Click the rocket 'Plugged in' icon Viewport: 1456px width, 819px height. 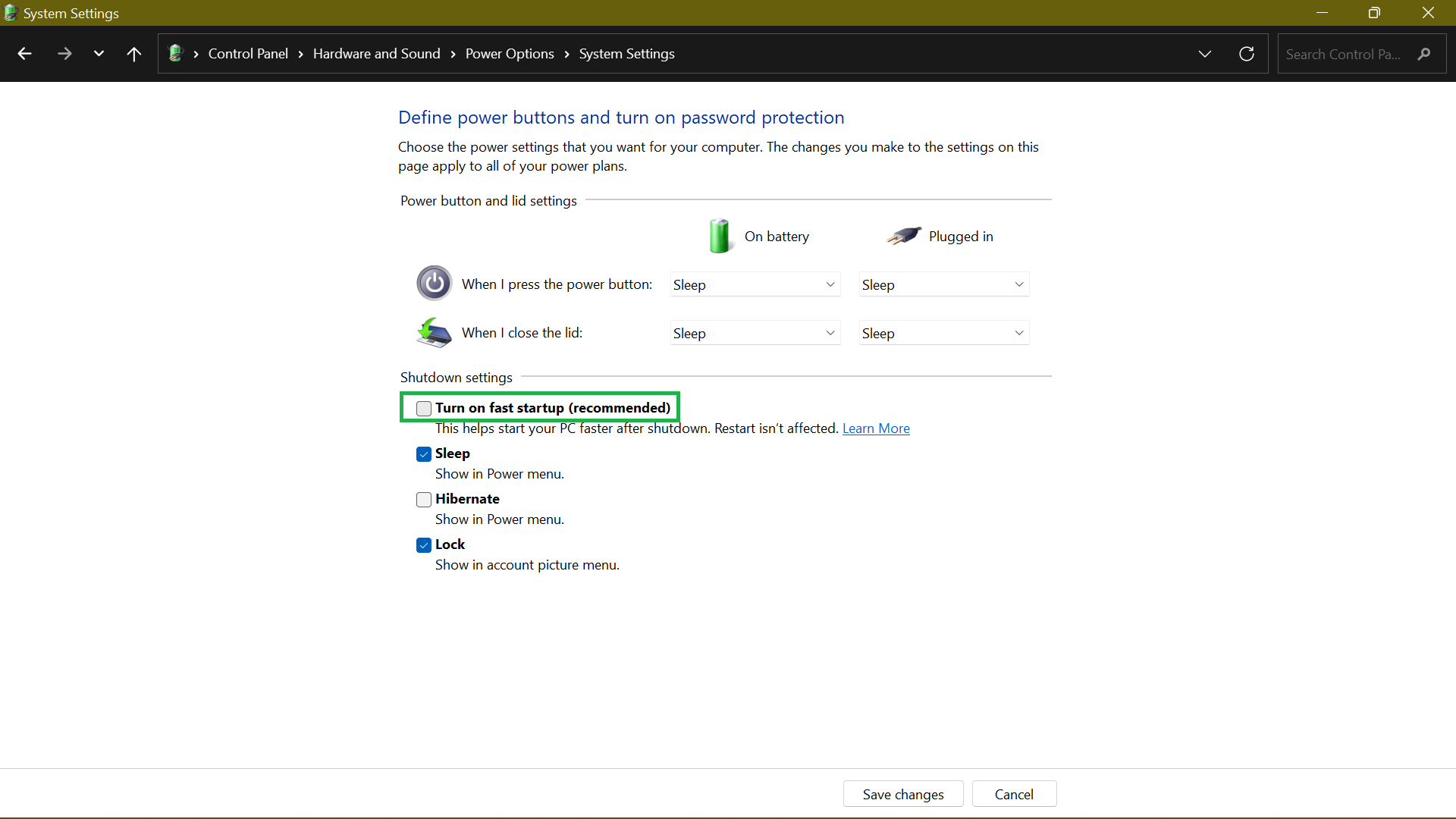point(902,234)
